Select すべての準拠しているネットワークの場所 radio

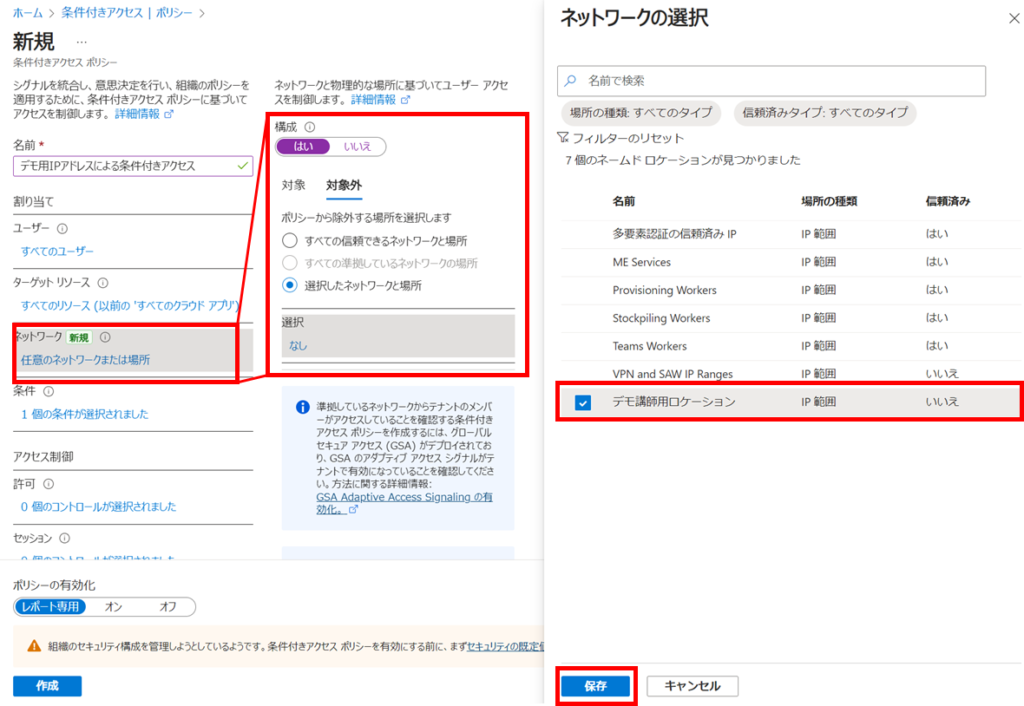pyautogui.click(x=289, y=263)
